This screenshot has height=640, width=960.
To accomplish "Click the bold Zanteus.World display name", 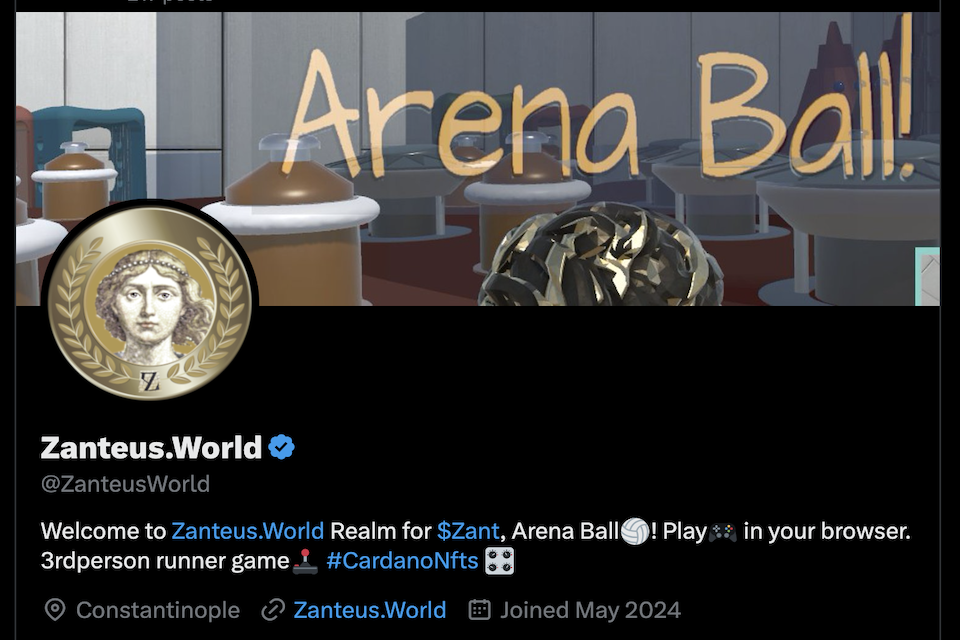I will [x=151, y=448].
